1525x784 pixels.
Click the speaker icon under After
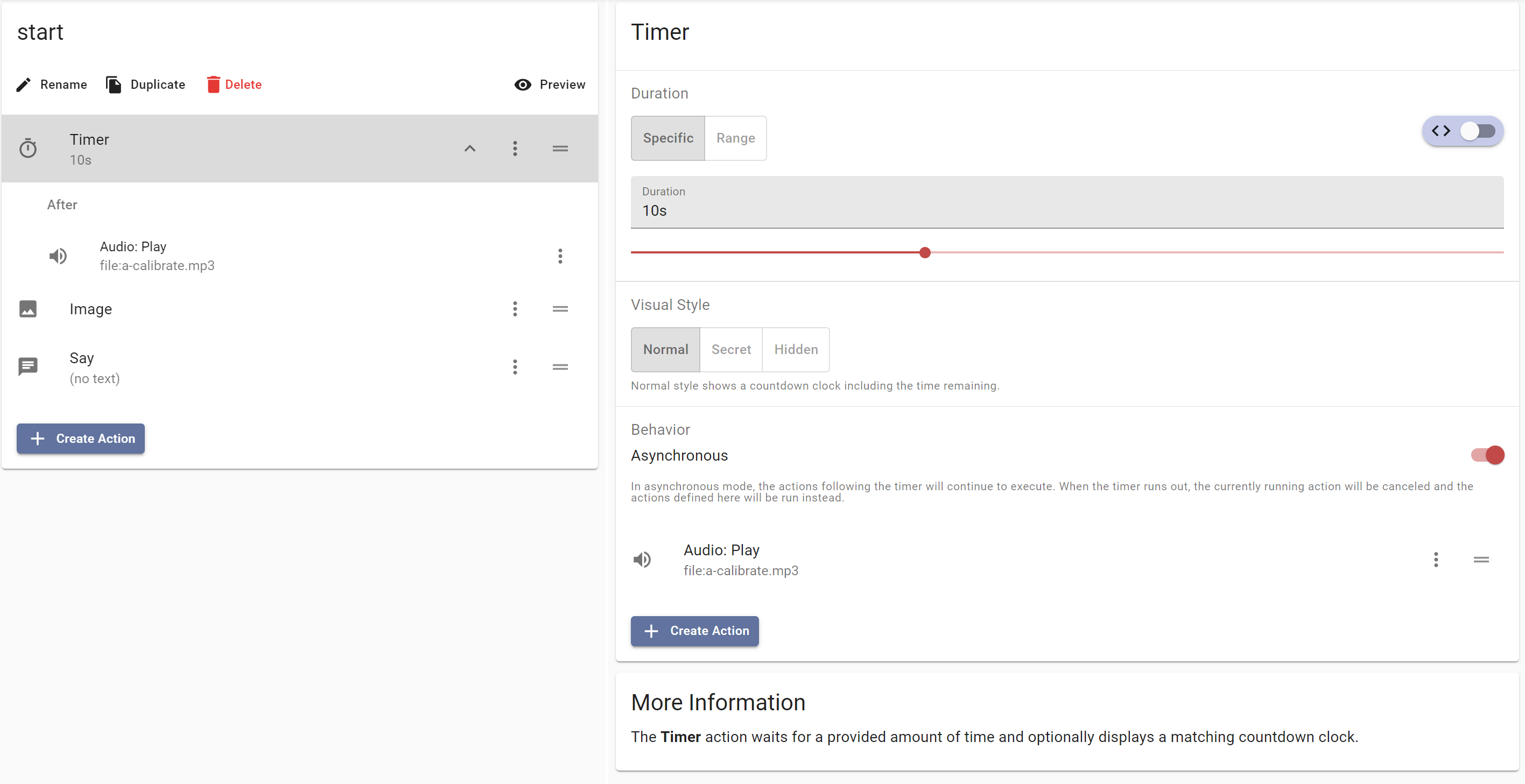tap(58, 256)
